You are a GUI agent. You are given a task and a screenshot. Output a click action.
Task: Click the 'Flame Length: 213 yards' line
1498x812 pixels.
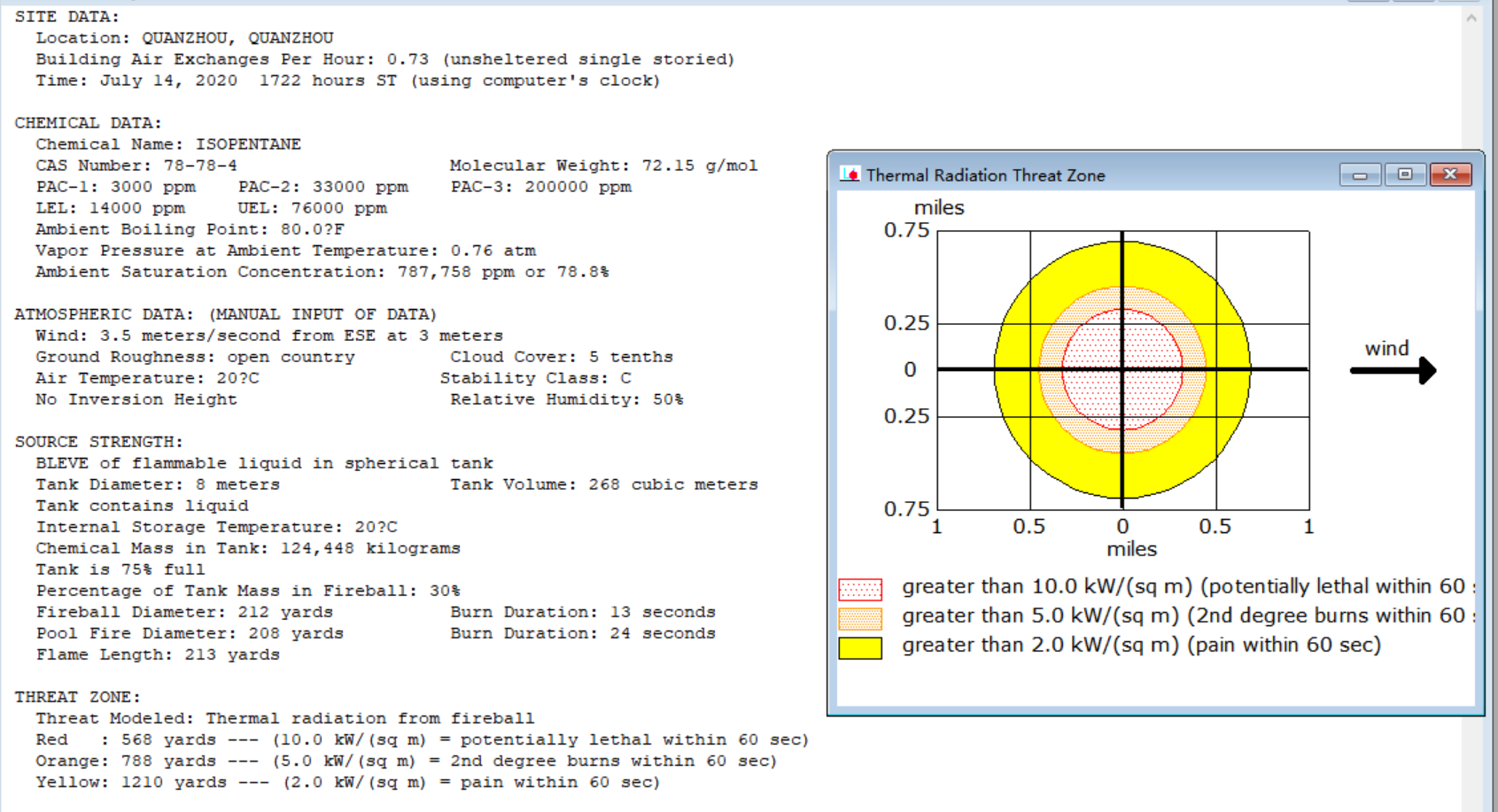click(158, 654)
